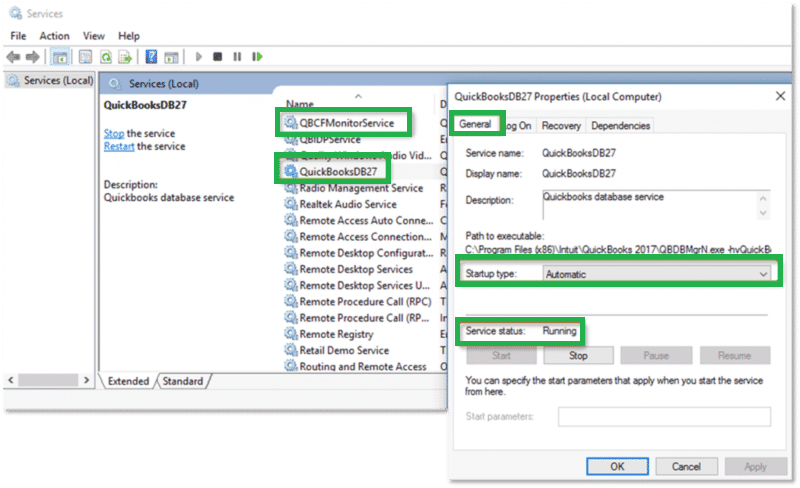The height and width of the screenshot is (488, 800).
Task: Select the Remote Procedure Call (RP... row
Action: coord(359,318)
